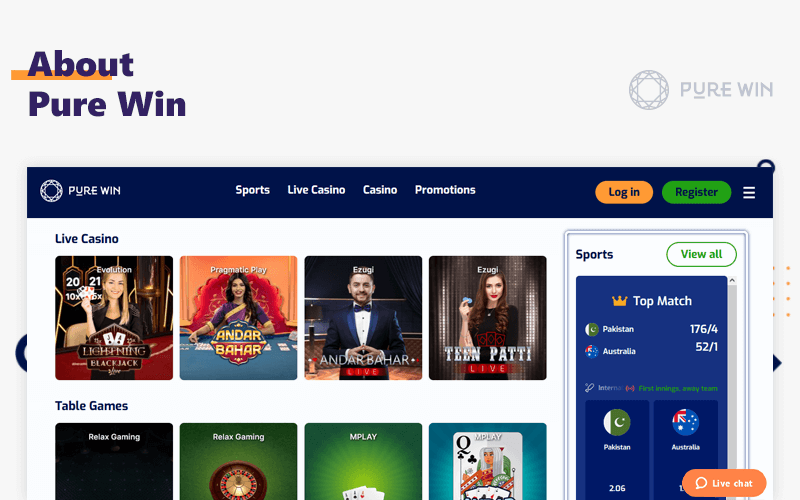This screenshot has width=800, height=500.
Task: Go to Live Casino in navigation
Action: click(316, 190)
